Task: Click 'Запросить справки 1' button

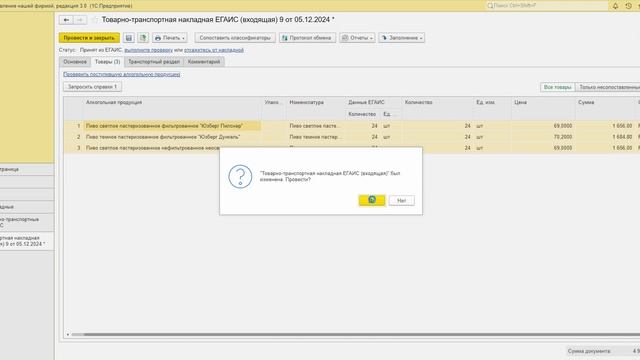Action: [92, 87]
